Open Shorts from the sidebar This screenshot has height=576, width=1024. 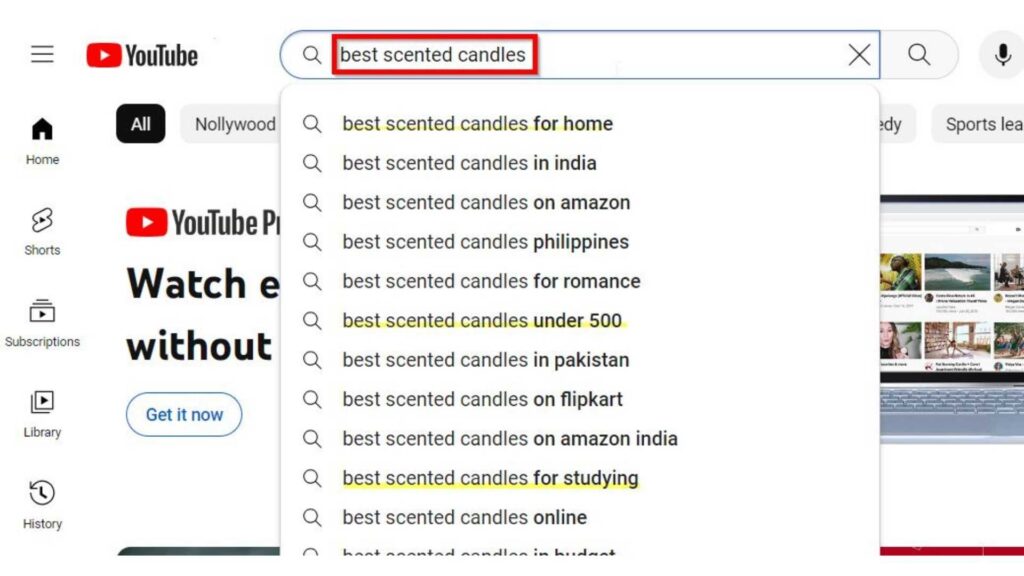(x=42, y=232)
